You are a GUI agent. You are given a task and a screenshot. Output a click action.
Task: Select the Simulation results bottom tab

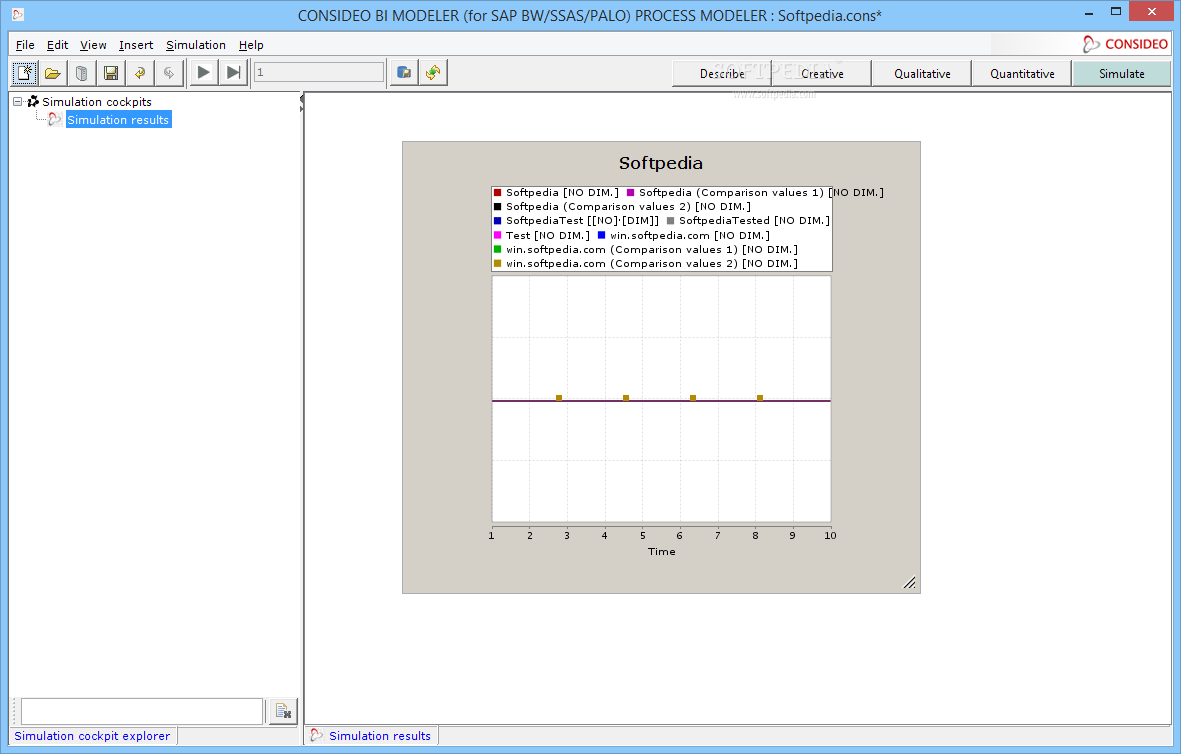[371, 736]
